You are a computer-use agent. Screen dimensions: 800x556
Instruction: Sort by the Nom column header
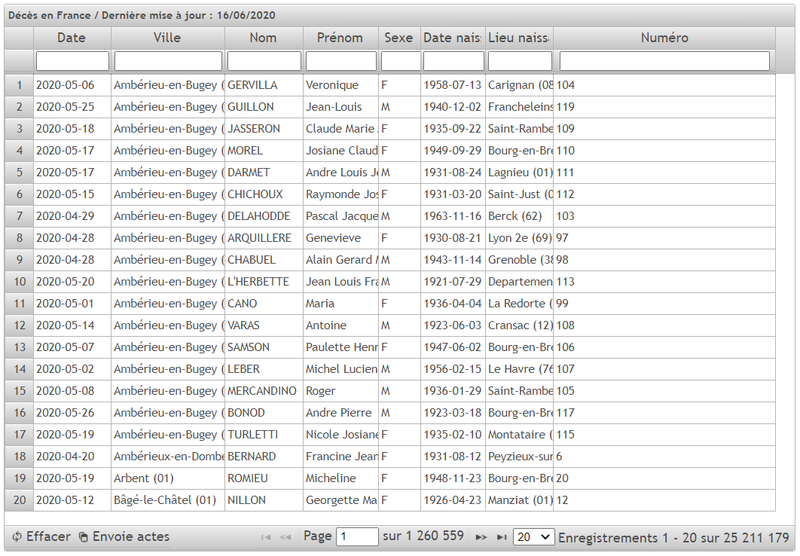263,38
